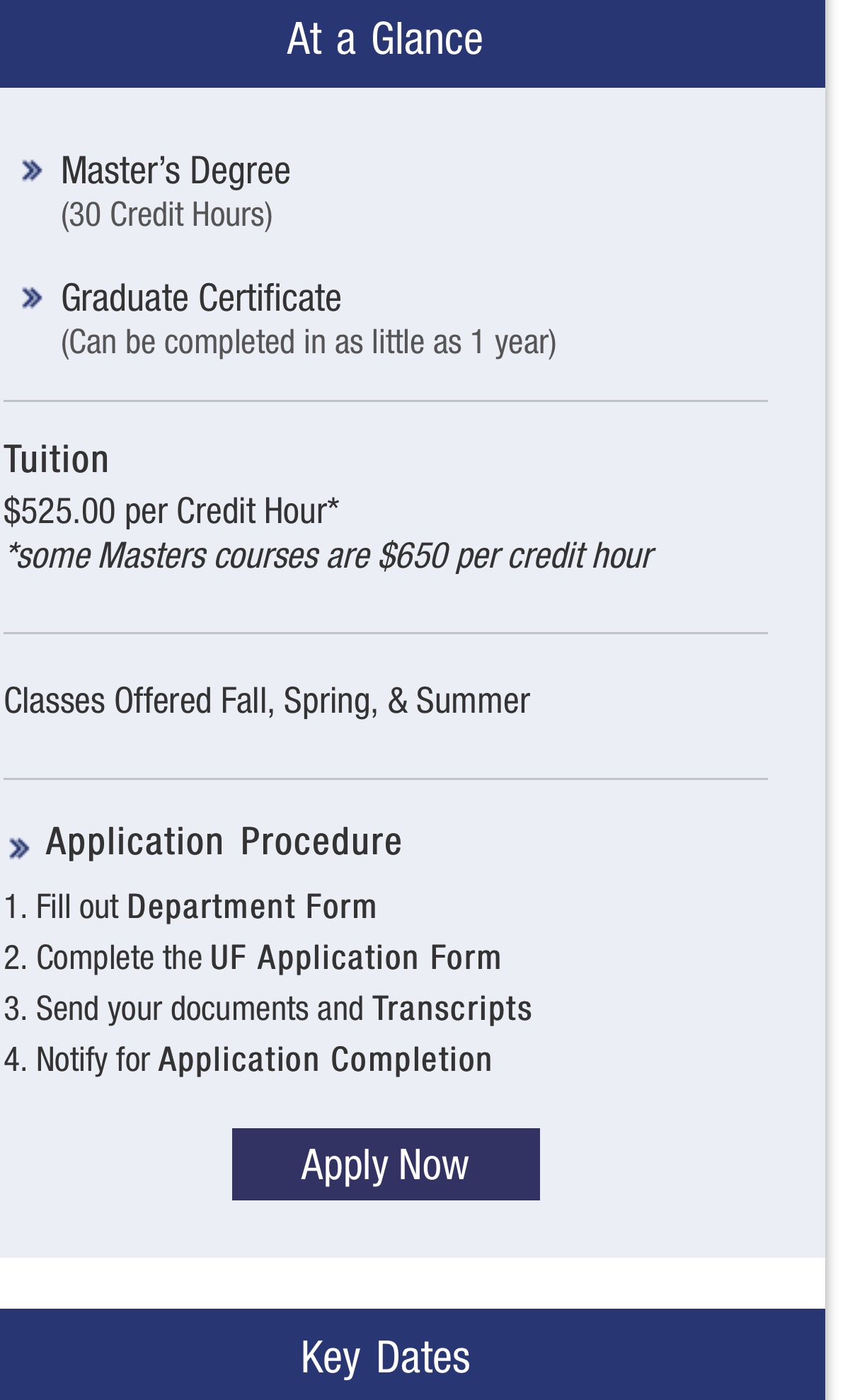Click the double-arrow icon next to Application Procedure

19,847
